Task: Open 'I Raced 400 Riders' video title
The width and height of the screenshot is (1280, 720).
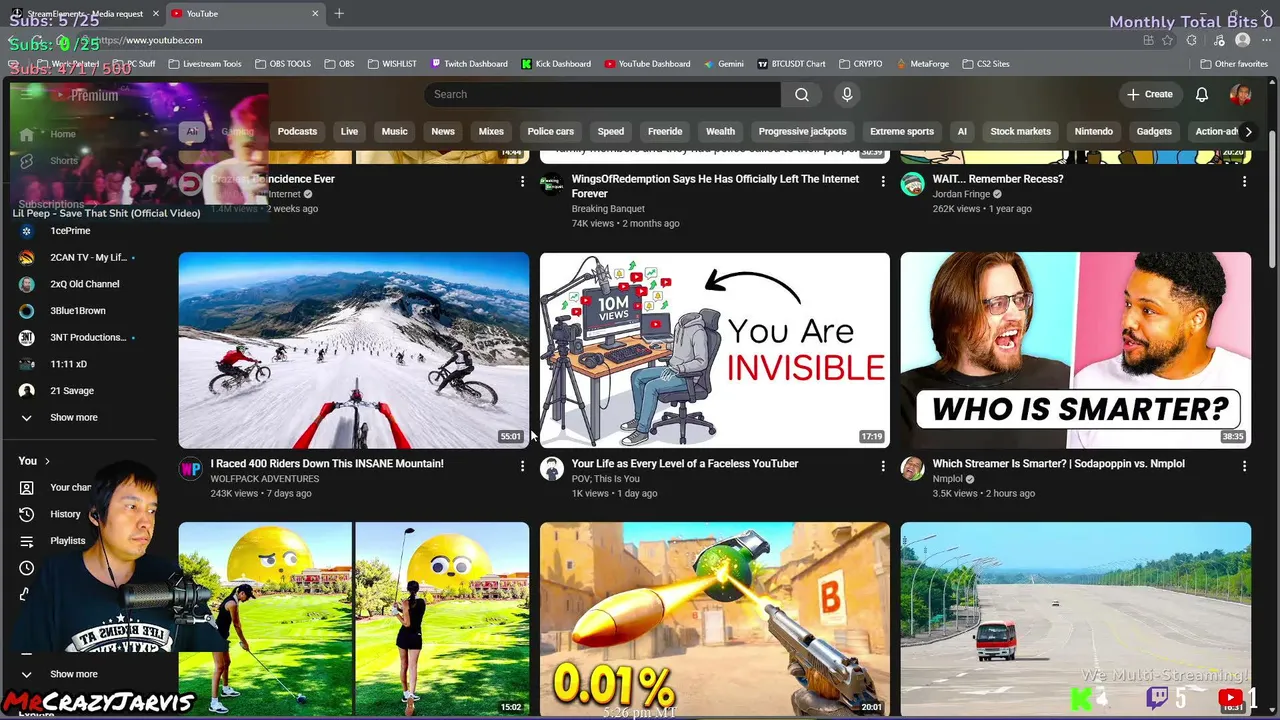Action: [x=327, y=464]
